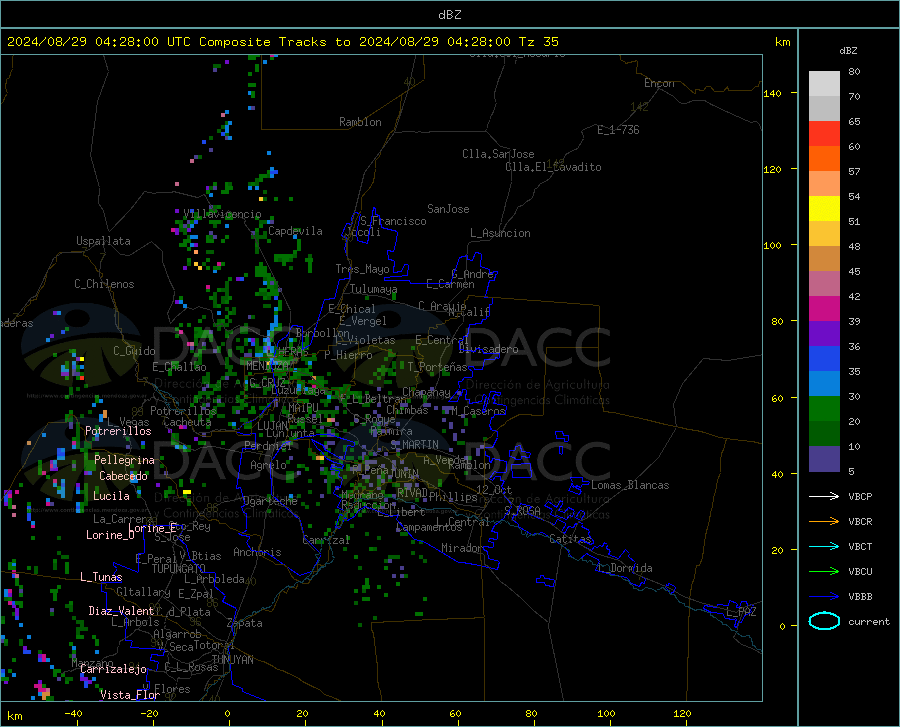Viewport: 900px width, 727px height.
Task: Click the Lomas_Blancas map label
Action: point(630,485)
